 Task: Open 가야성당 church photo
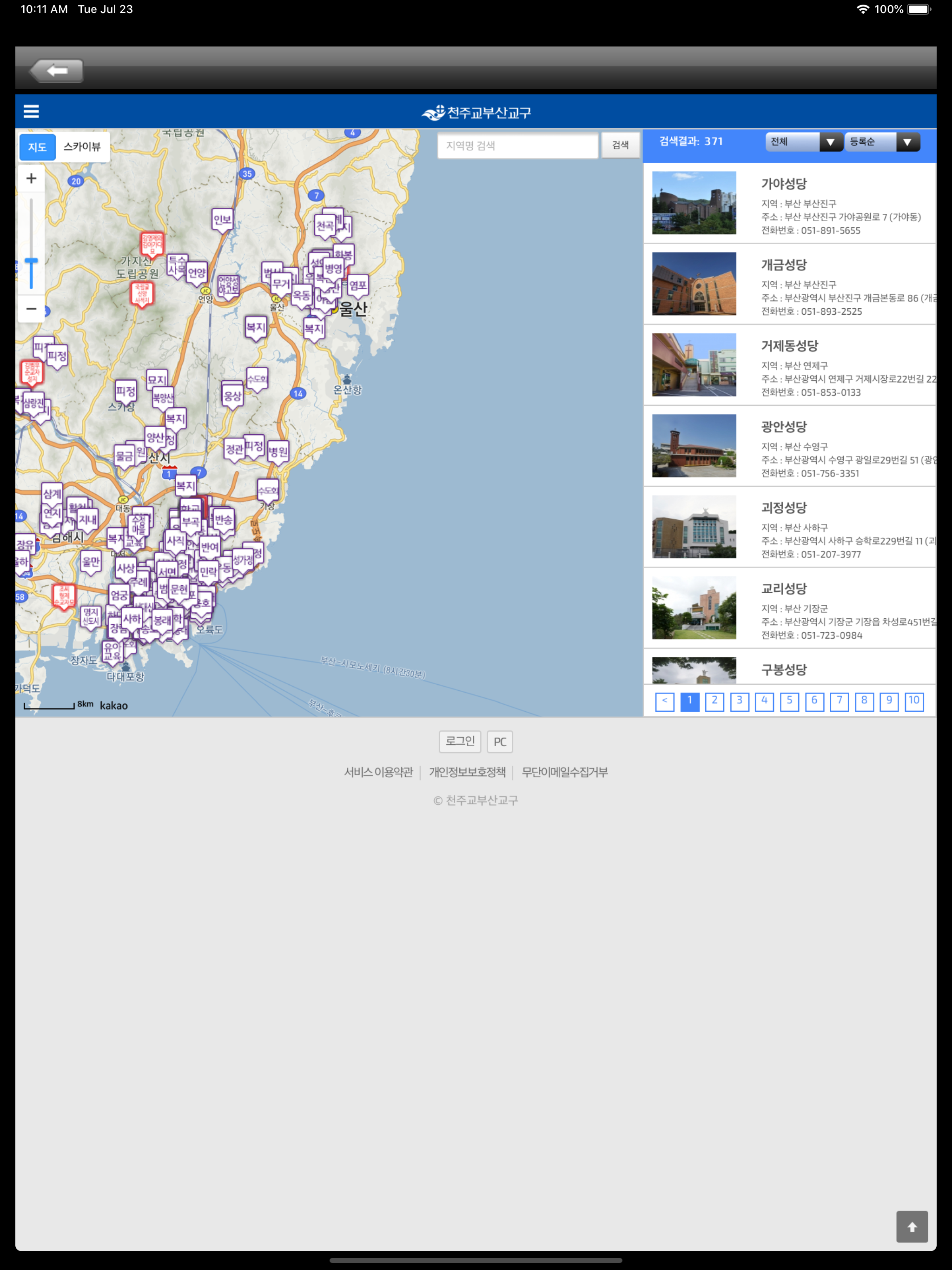click(x=694, y=203)
